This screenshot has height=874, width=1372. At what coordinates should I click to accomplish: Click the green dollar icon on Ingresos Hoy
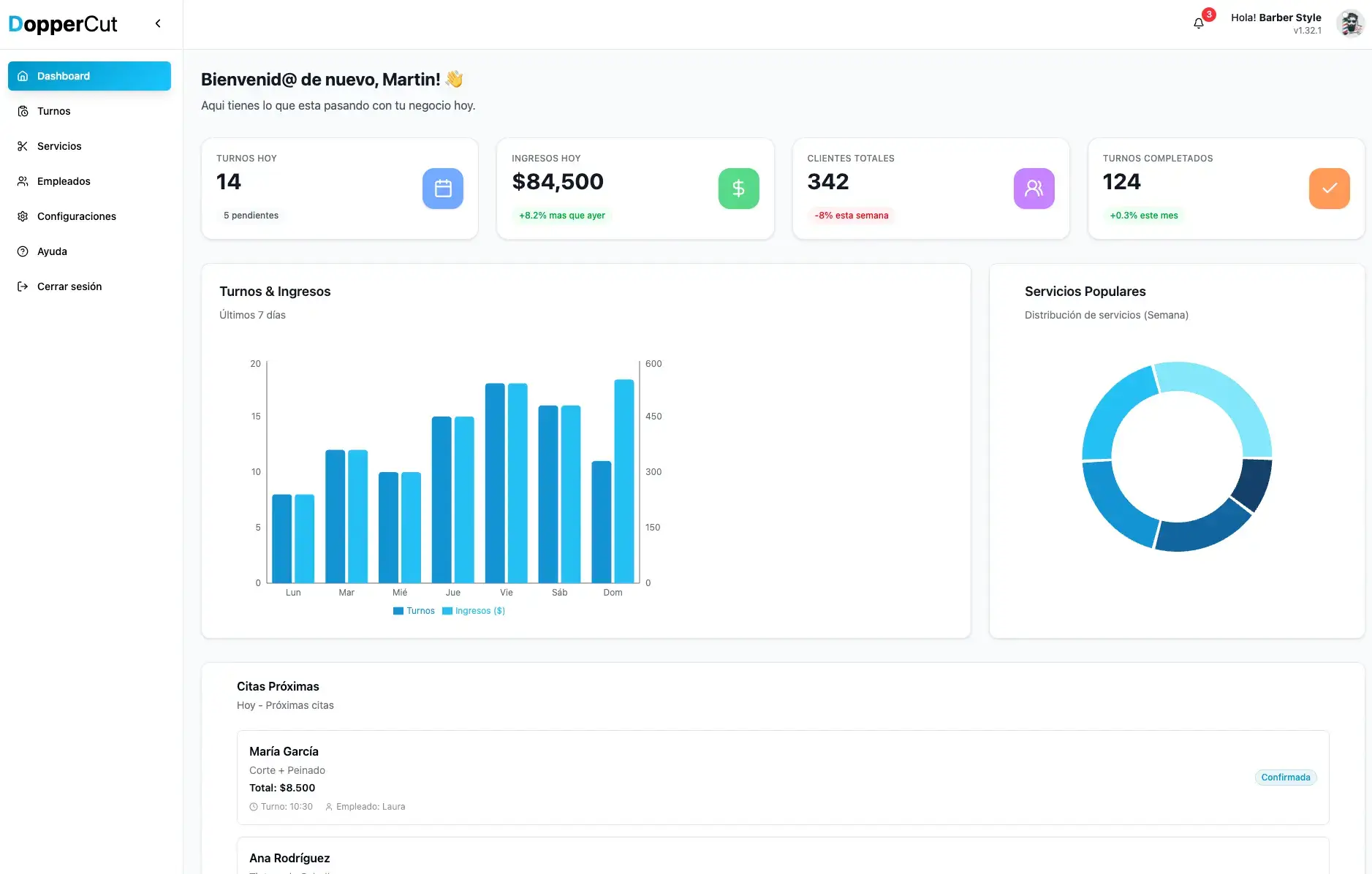(x=738, y=188)
